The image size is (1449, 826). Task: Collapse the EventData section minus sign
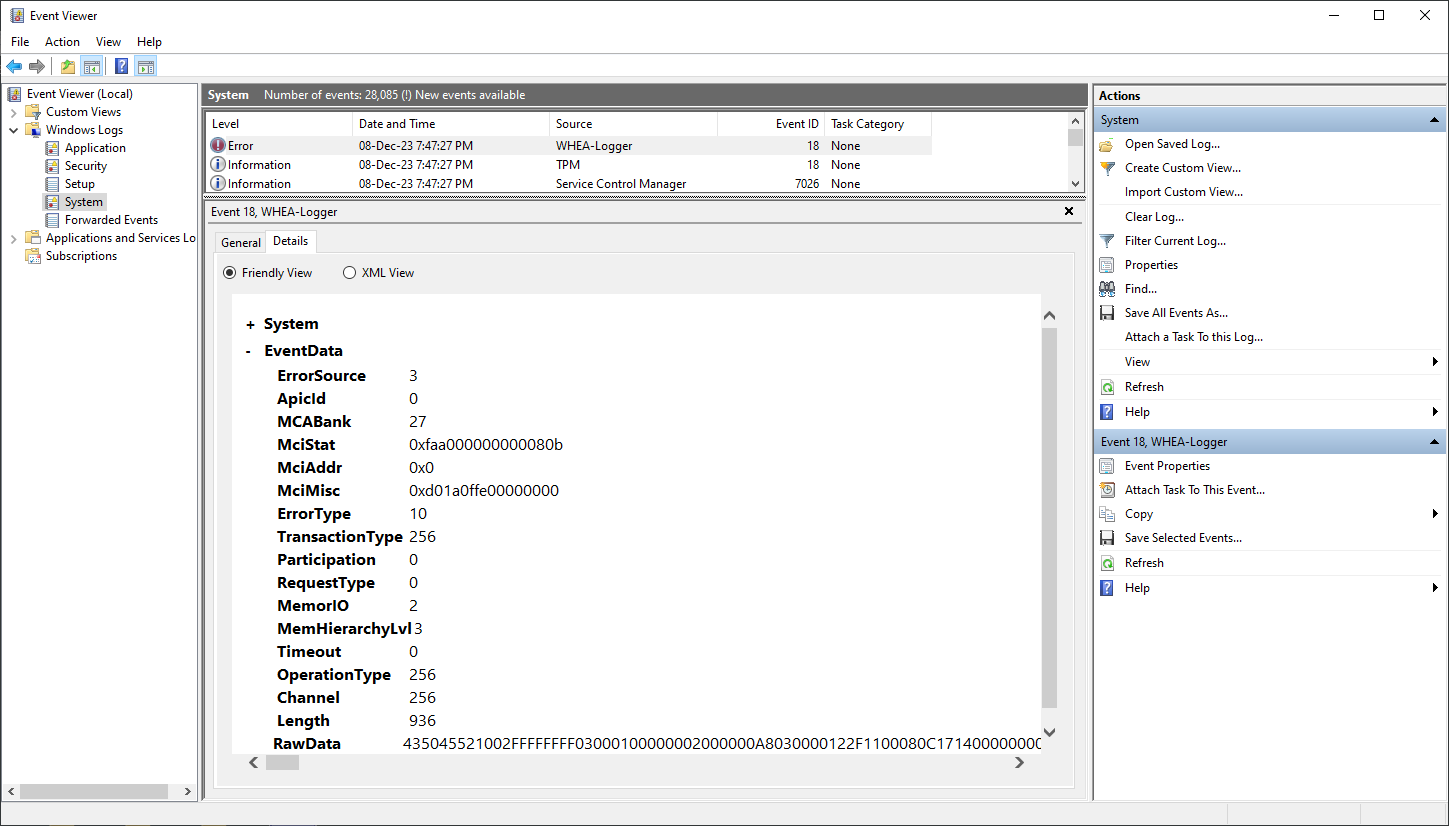pyautogui.click(x=249, y=351)
